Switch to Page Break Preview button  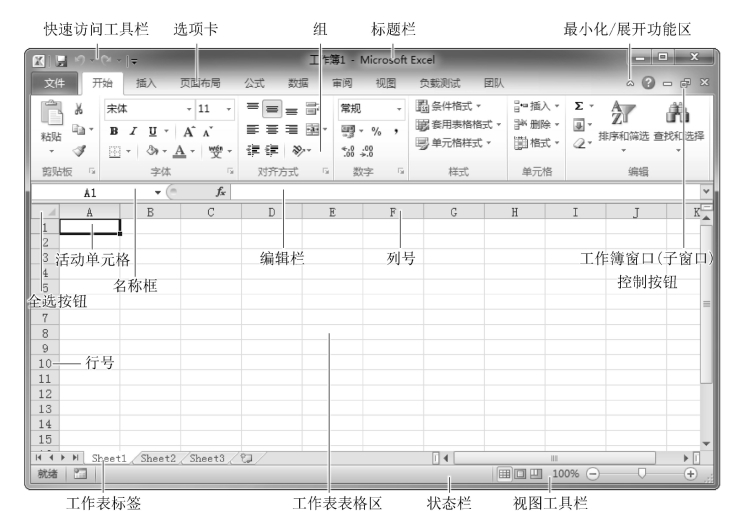click(535, 474)
